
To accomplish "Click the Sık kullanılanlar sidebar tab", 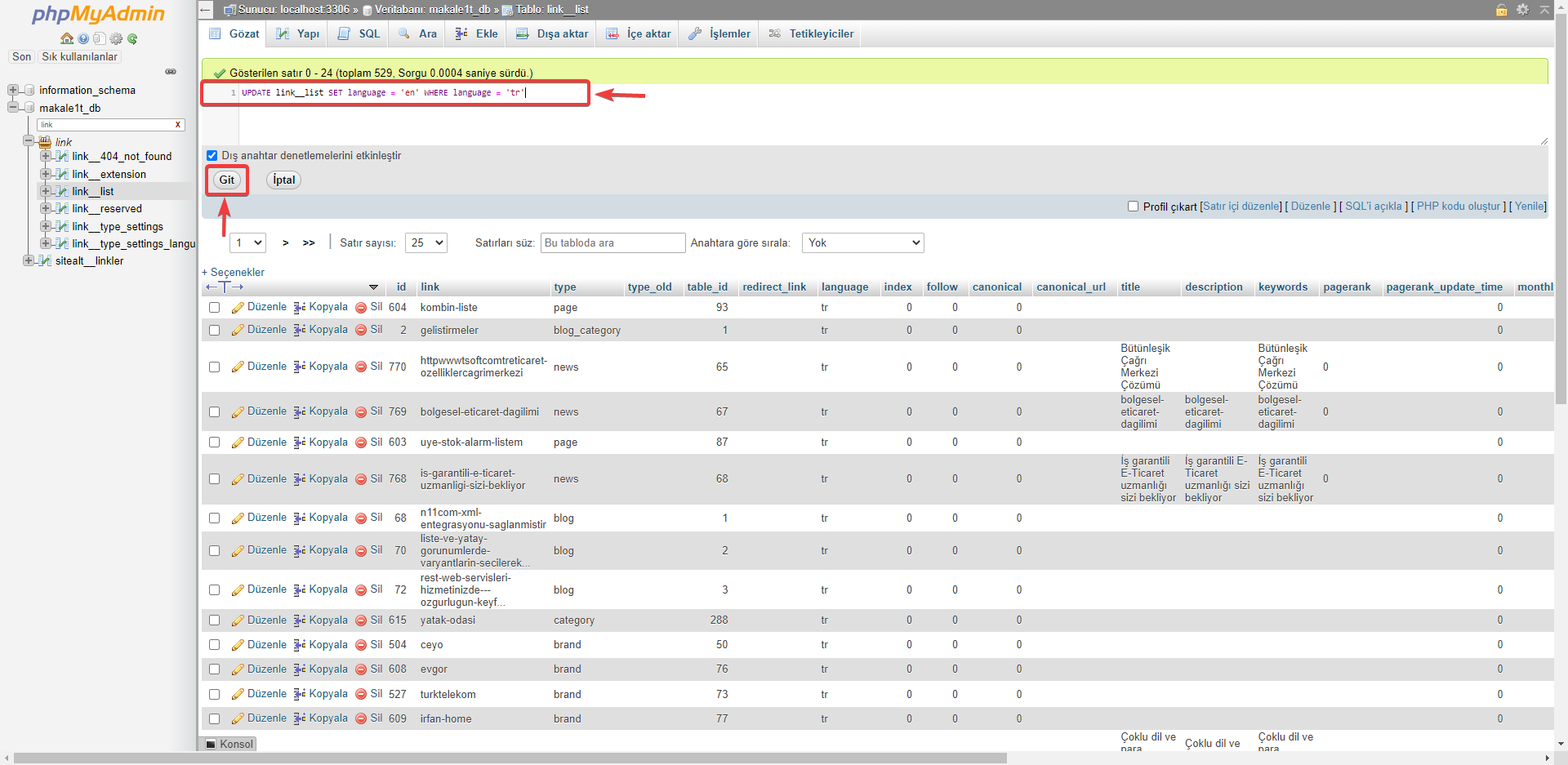I will pos(80,56).
